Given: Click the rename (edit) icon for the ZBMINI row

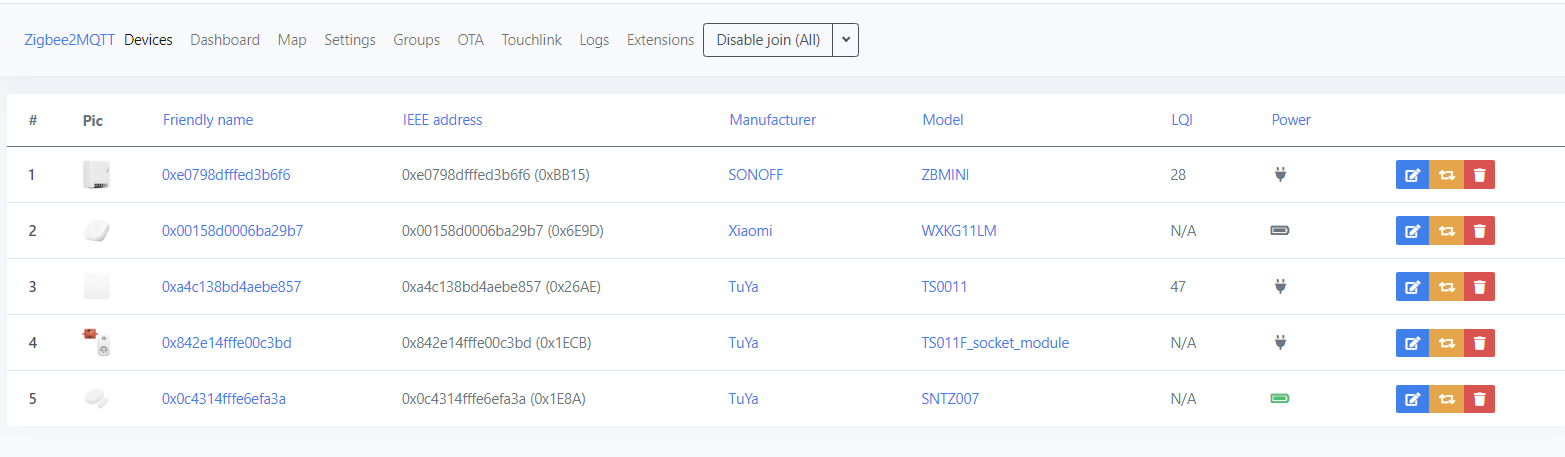Looking at the screenshot, I should coord(1412,175).
